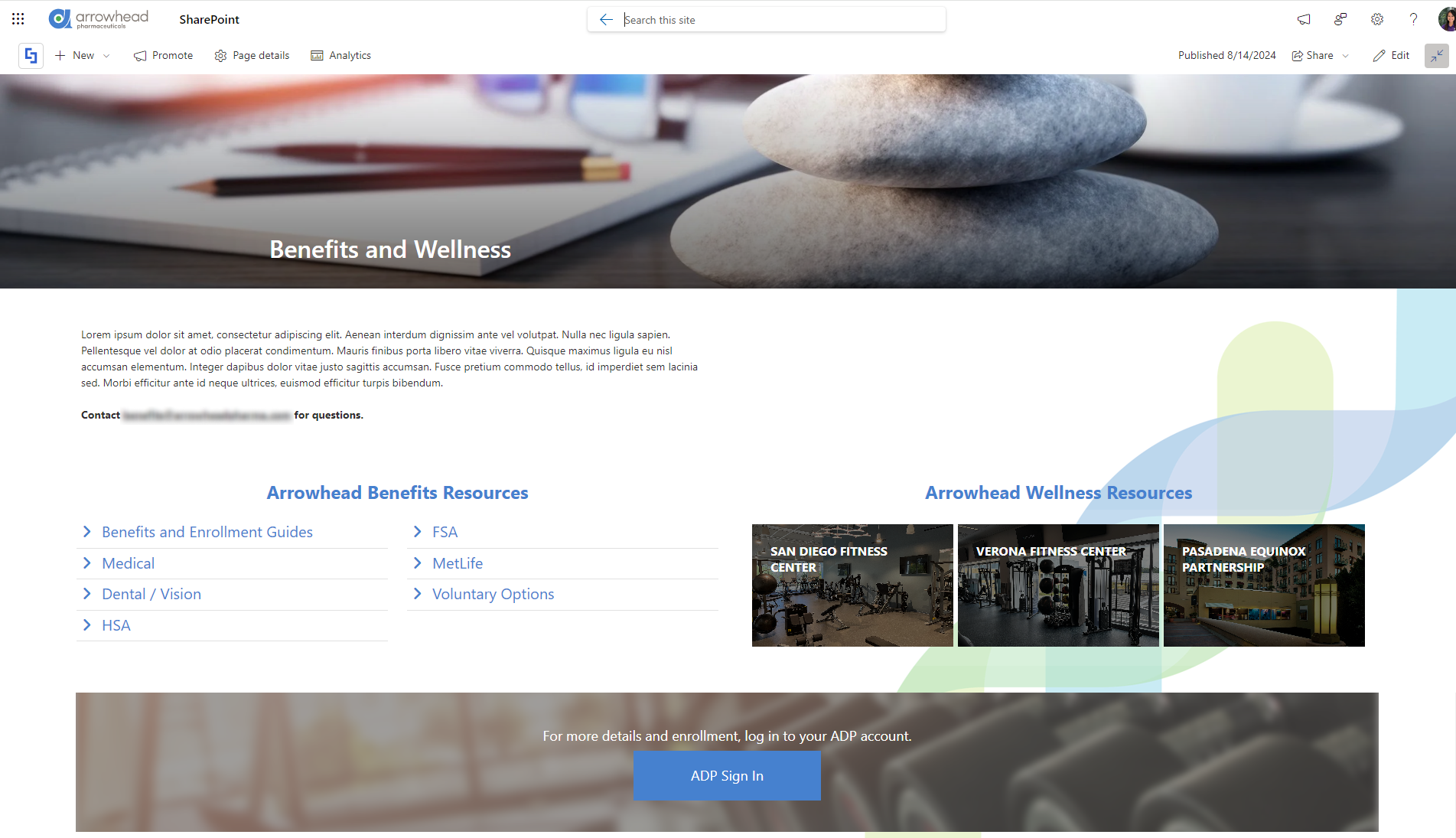
Task: Open the Help question mark icon
Action: [x=1413, y=19]
